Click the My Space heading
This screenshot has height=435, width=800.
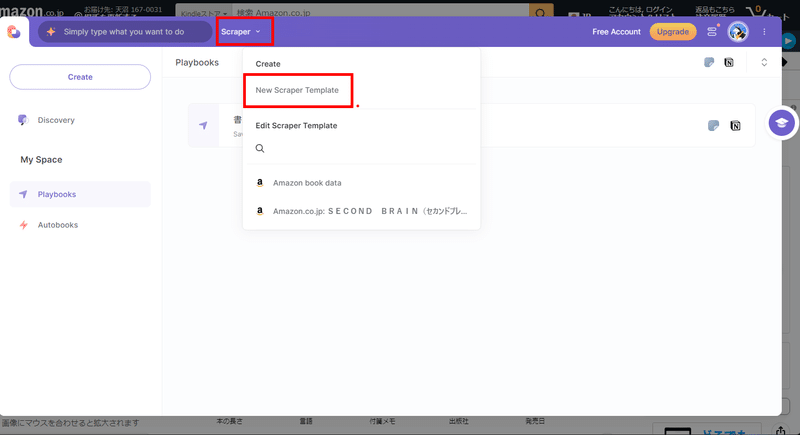click(x=41, y=160)
